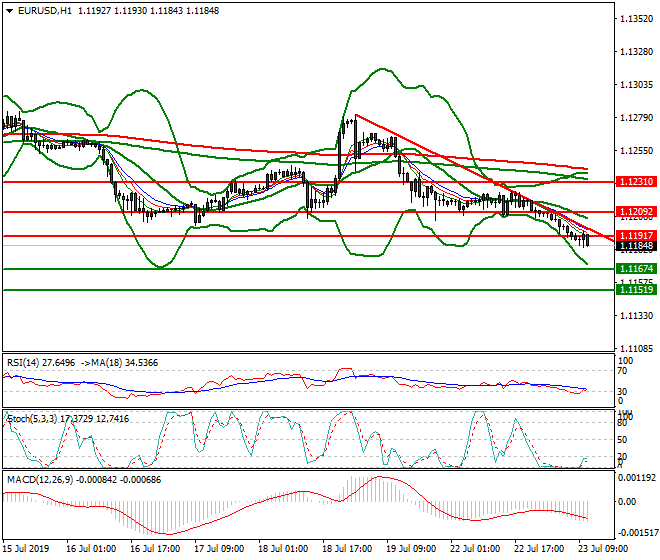
Task: Click the 1.13035 price axis value
Action: tap(636, 85)
